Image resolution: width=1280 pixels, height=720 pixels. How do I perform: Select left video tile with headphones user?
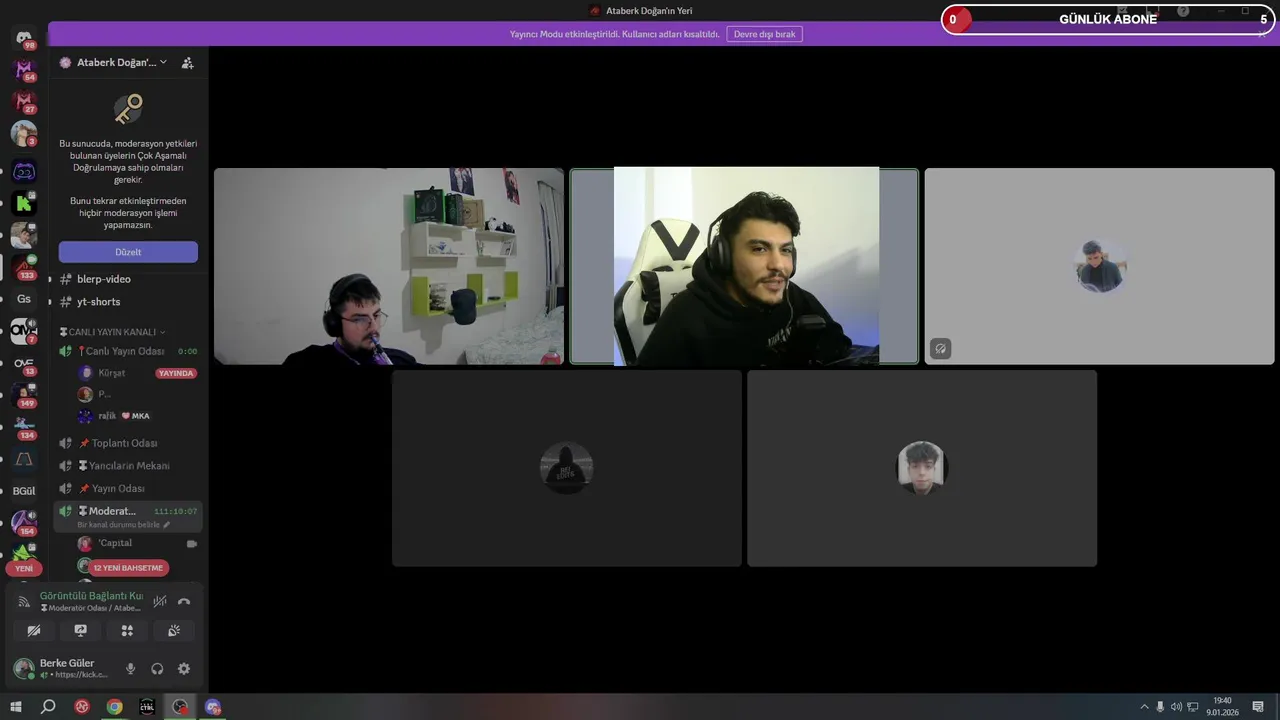pyautogui.click(x=389, y=266)
